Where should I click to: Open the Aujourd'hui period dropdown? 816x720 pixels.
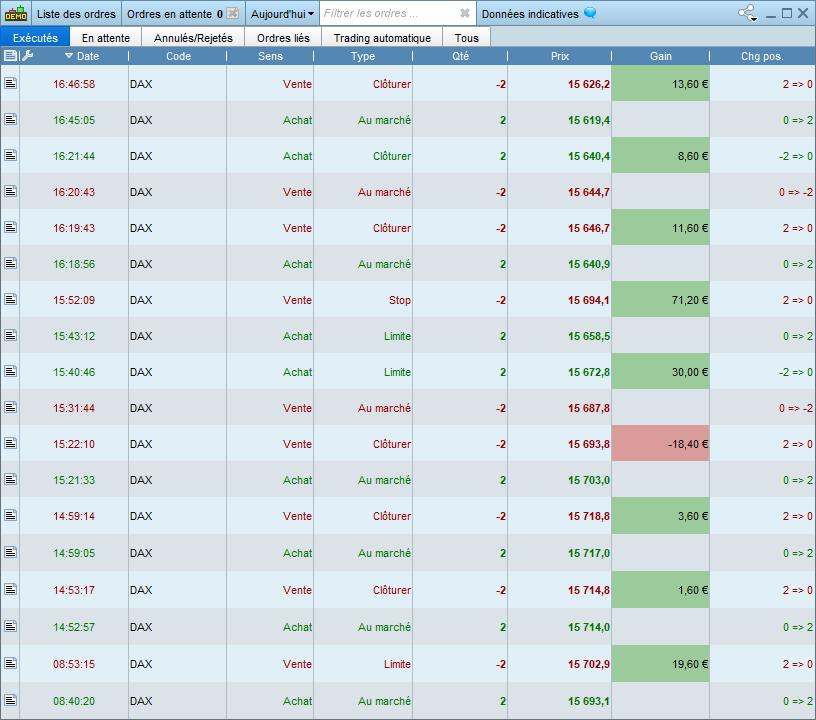pos(282,14)
